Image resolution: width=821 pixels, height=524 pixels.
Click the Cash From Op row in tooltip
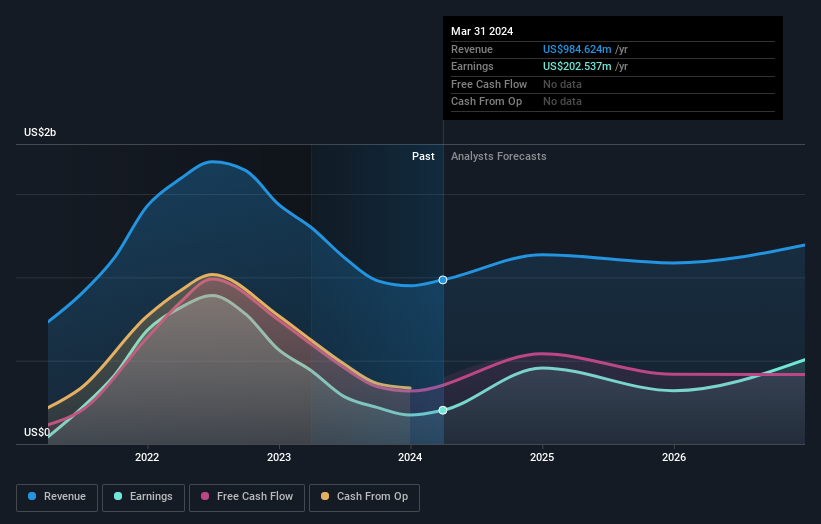pyautogui.click(x=613, y=102)
